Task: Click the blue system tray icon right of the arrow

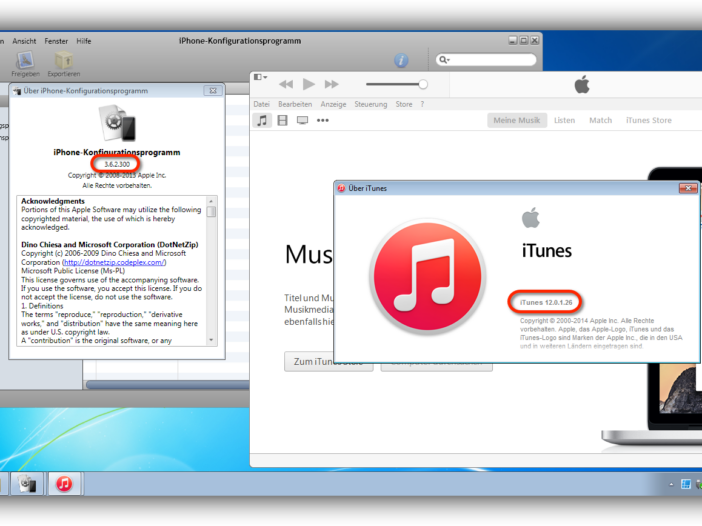Action: click(x=685, y=484)
